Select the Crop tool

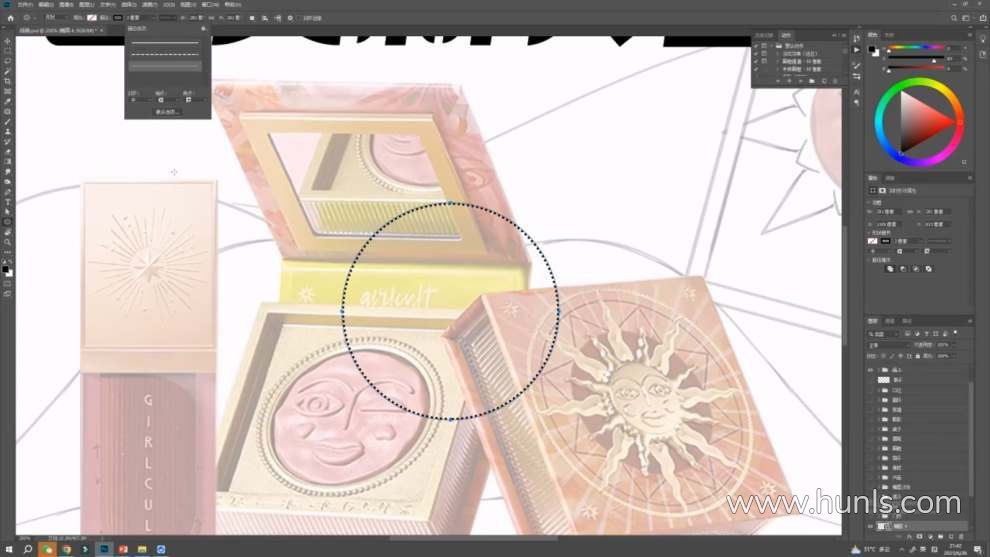(8, 81)
